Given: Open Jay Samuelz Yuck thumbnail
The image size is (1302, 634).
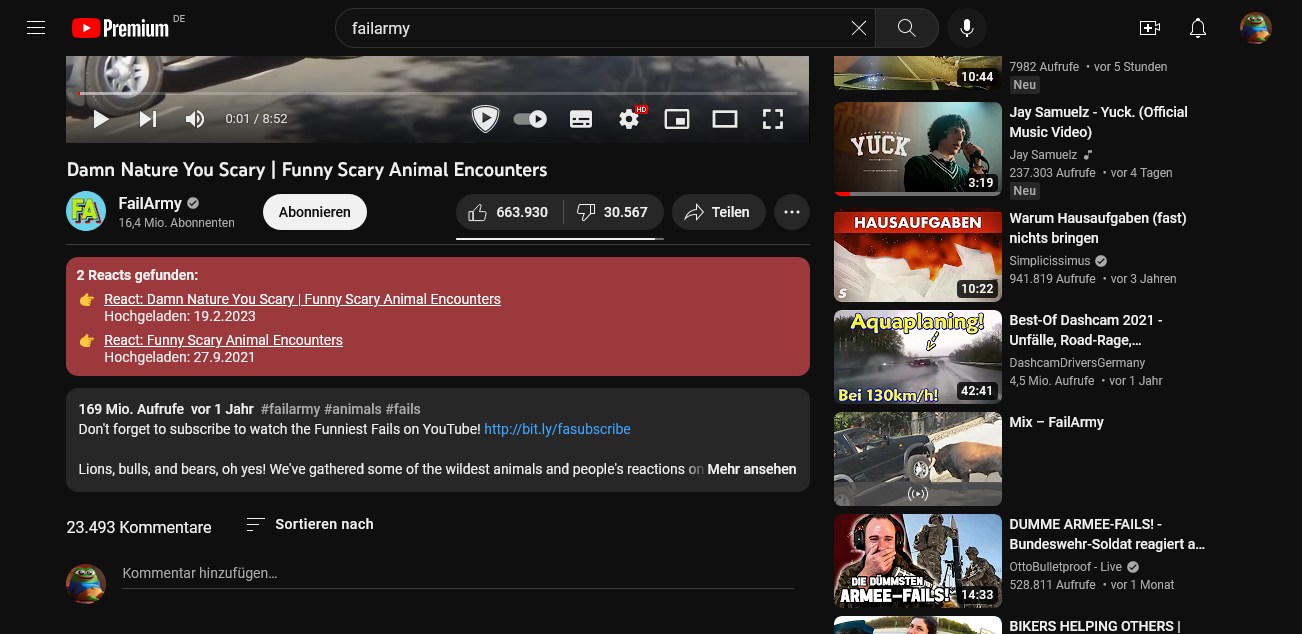Looking at the screenshot, I should click(918, 148).
